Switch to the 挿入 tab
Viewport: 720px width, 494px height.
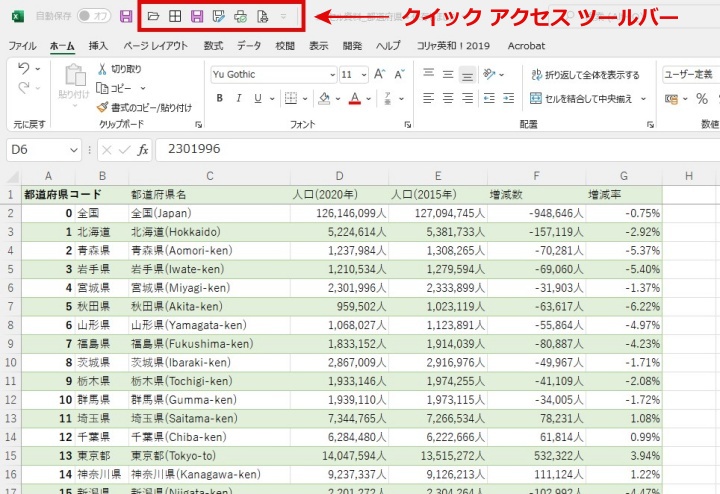pyautogui.click(x=98, y=45)
